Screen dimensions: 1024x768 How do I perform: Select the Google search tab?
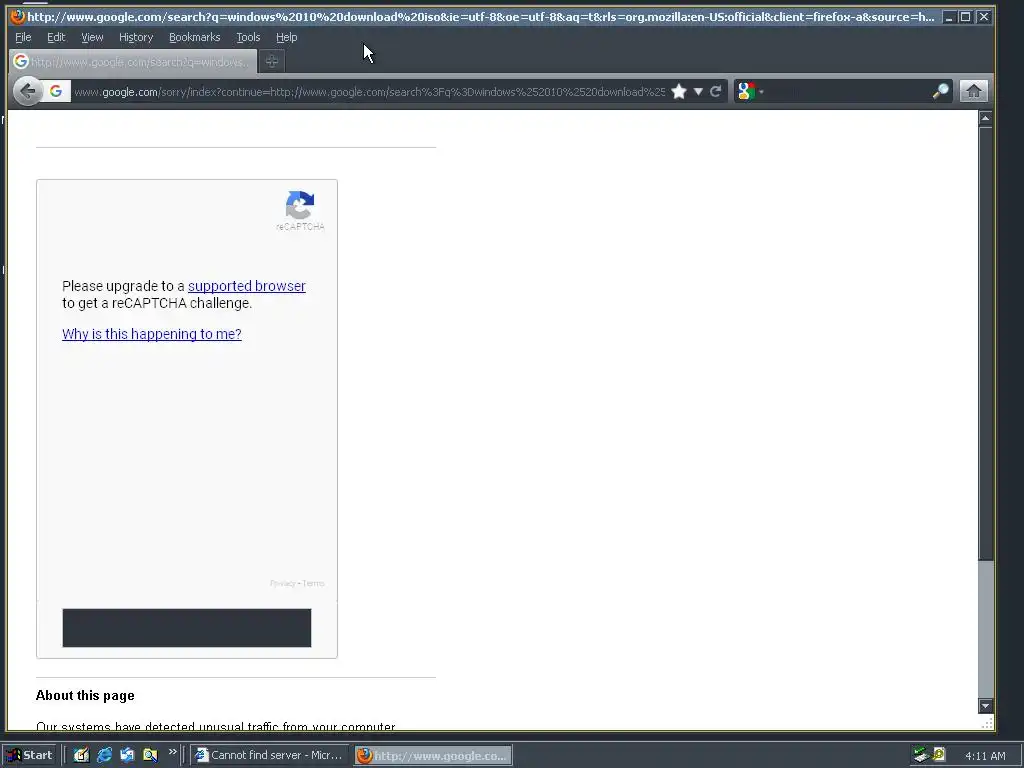[x=133, y=61]
